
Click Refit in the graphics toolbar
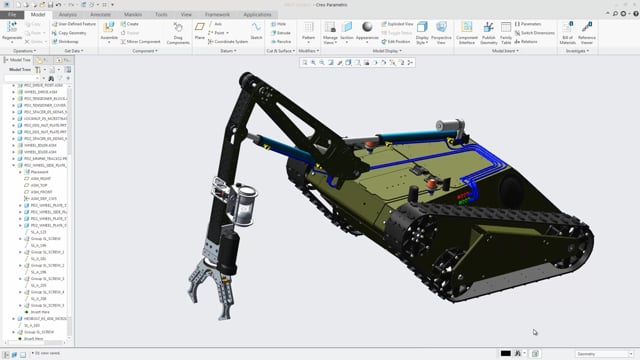pos(304,62)
